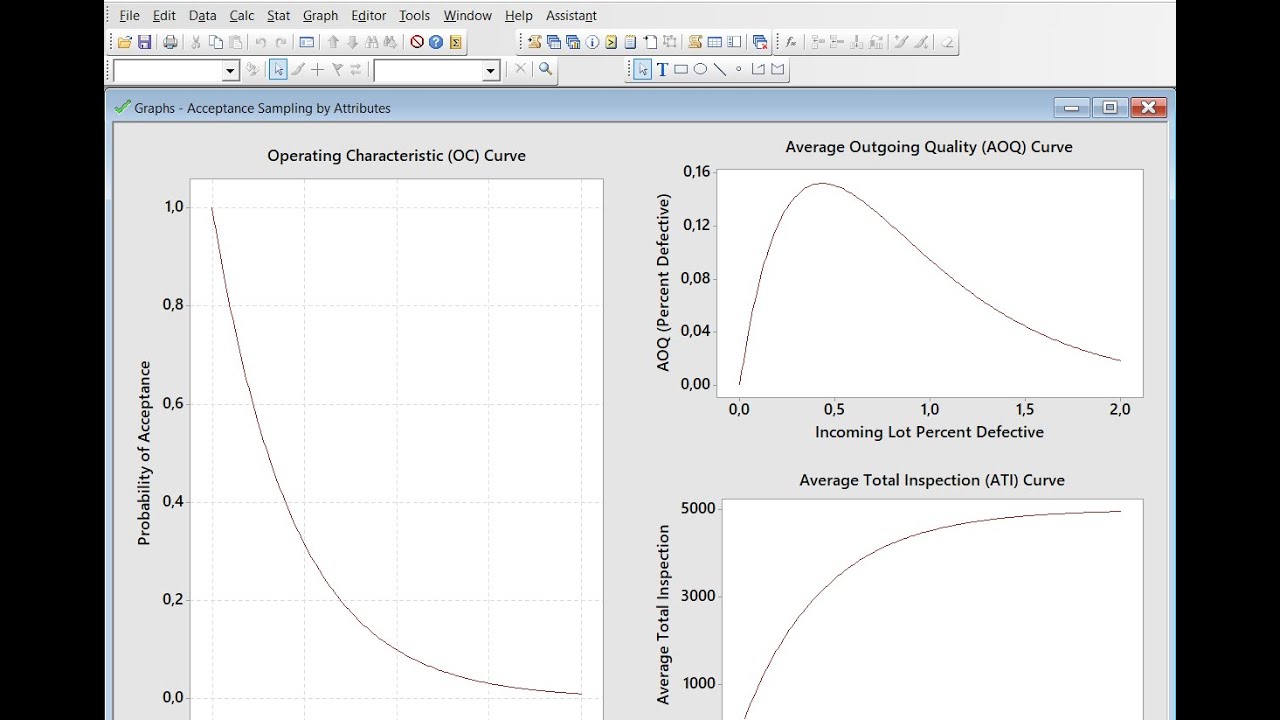Toggle Select pointer in drawing toolbar

643,69
